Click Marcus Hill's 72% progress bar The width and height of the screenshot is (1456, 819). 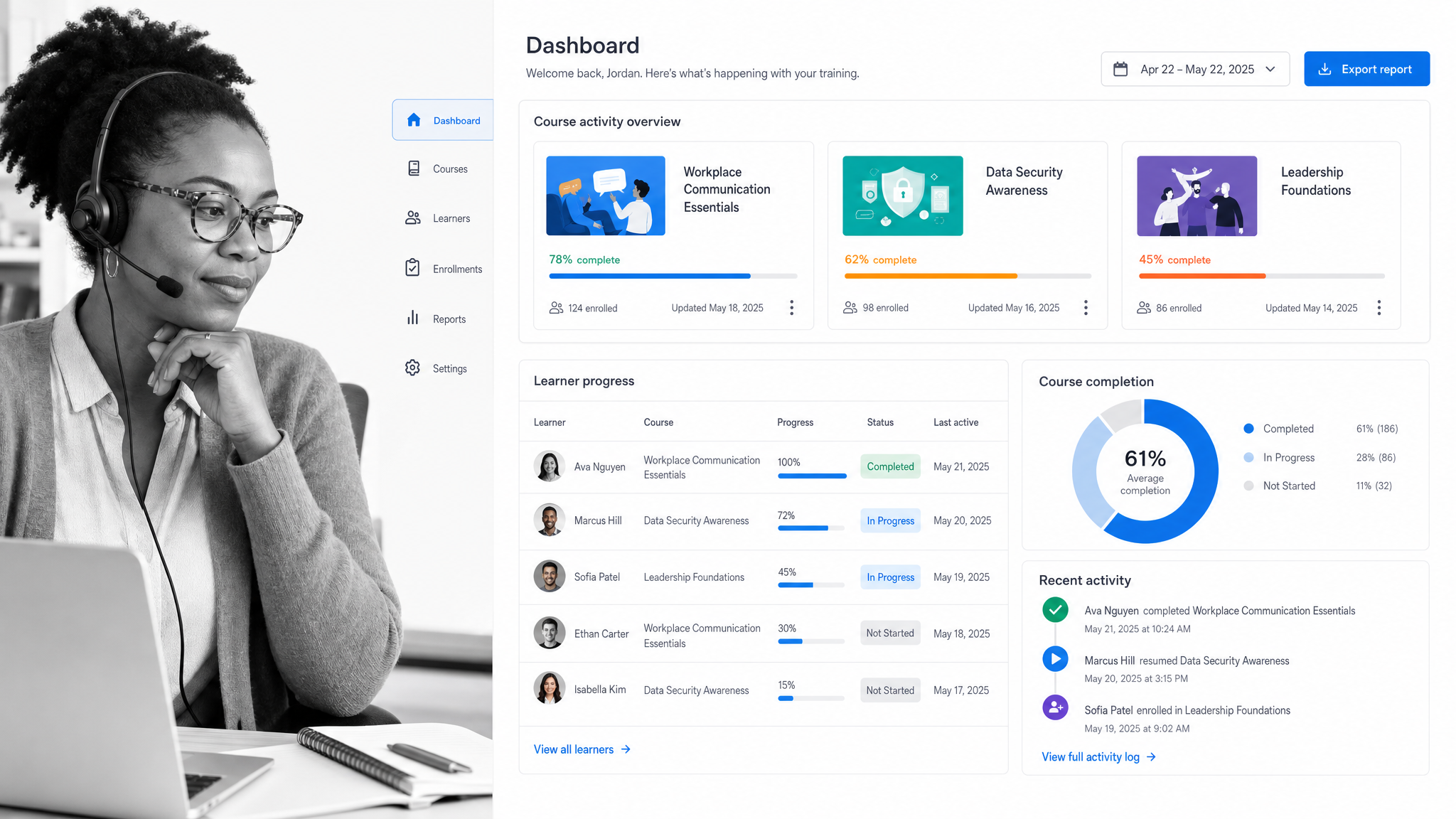coord(811,528)
